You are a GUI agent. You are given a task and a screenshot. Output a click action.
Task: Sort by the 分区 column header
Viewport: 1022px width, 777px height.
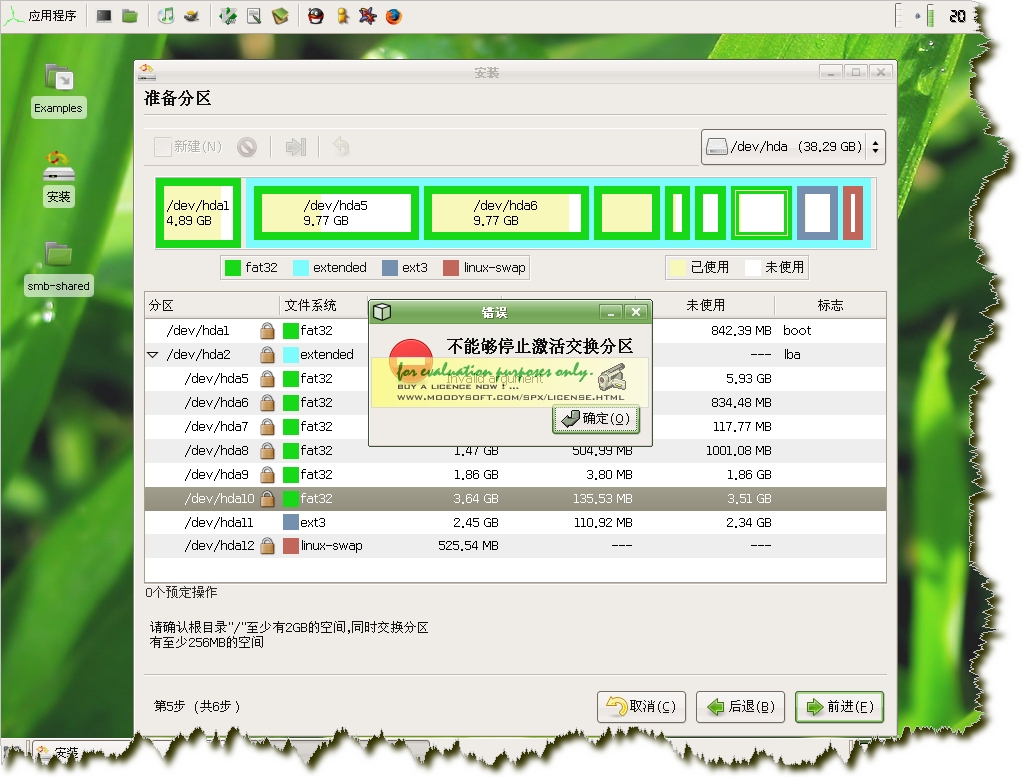point(212,305)
